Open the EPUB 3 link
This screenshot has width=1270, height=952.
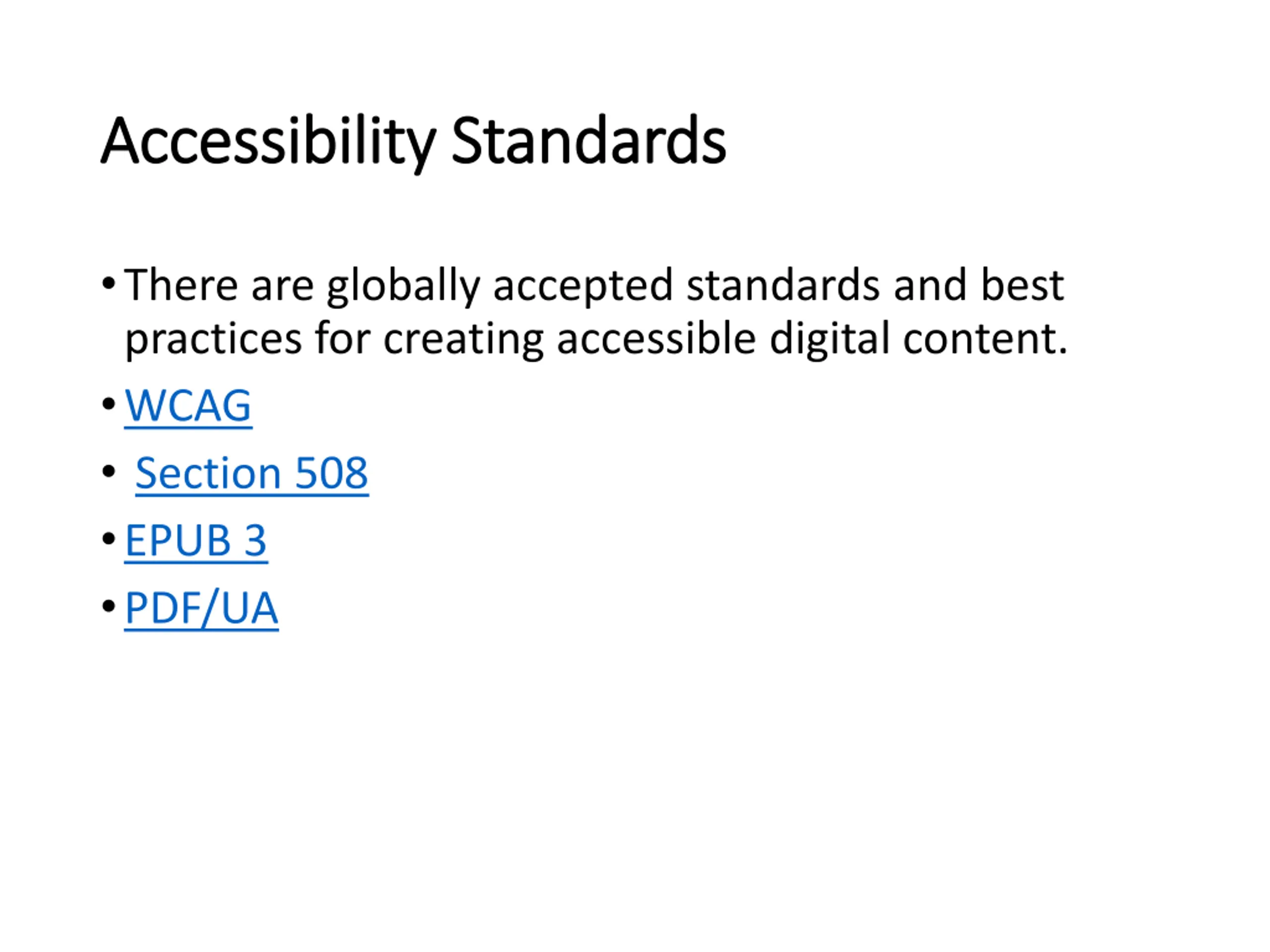[x=196, y=540]
